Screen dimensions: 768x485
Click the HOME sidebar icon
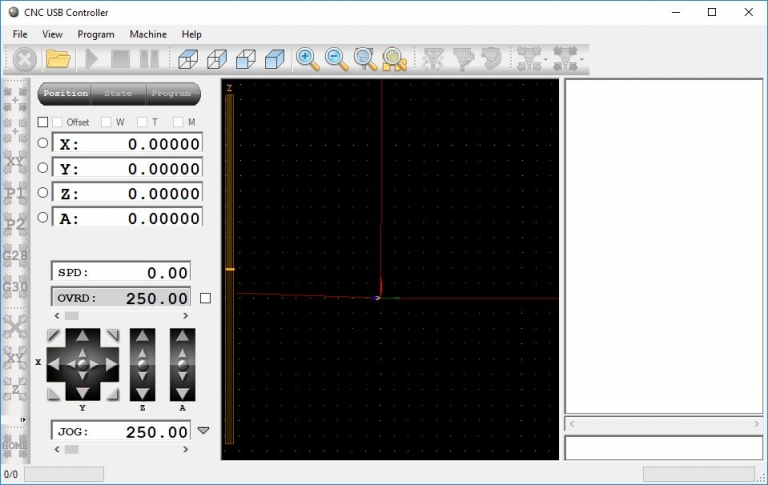(x=16, y=445)
